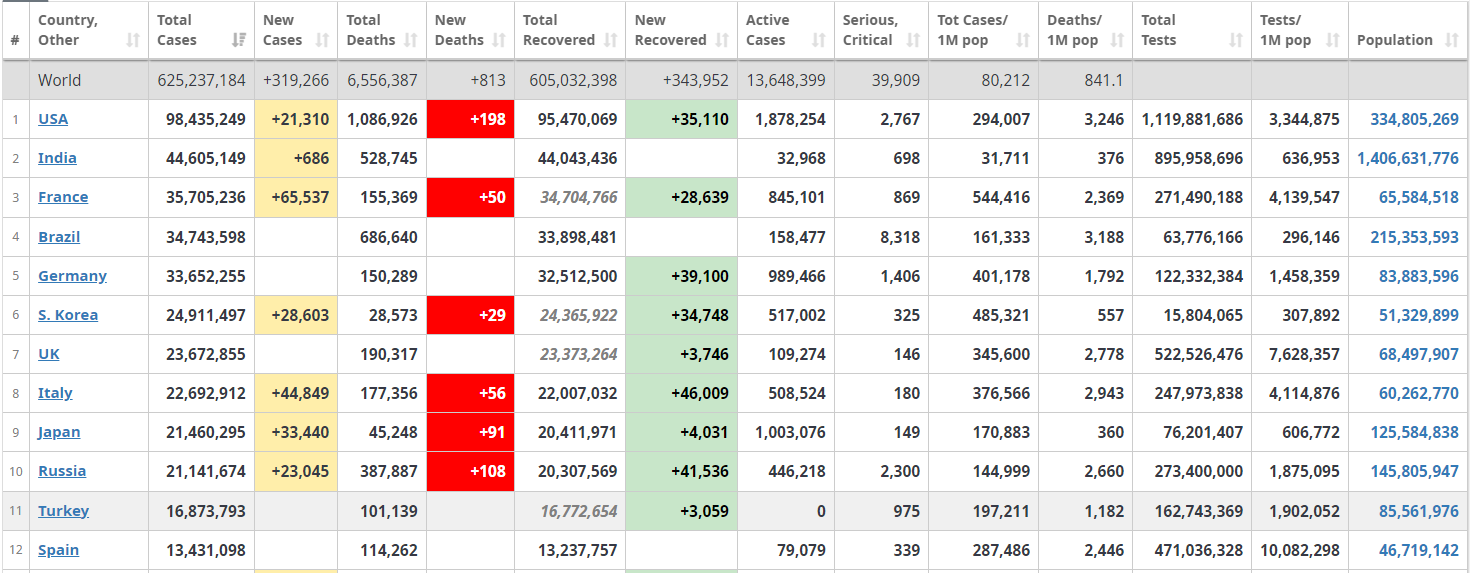Select S. Korea new deaths cell +29

[470, 315]
